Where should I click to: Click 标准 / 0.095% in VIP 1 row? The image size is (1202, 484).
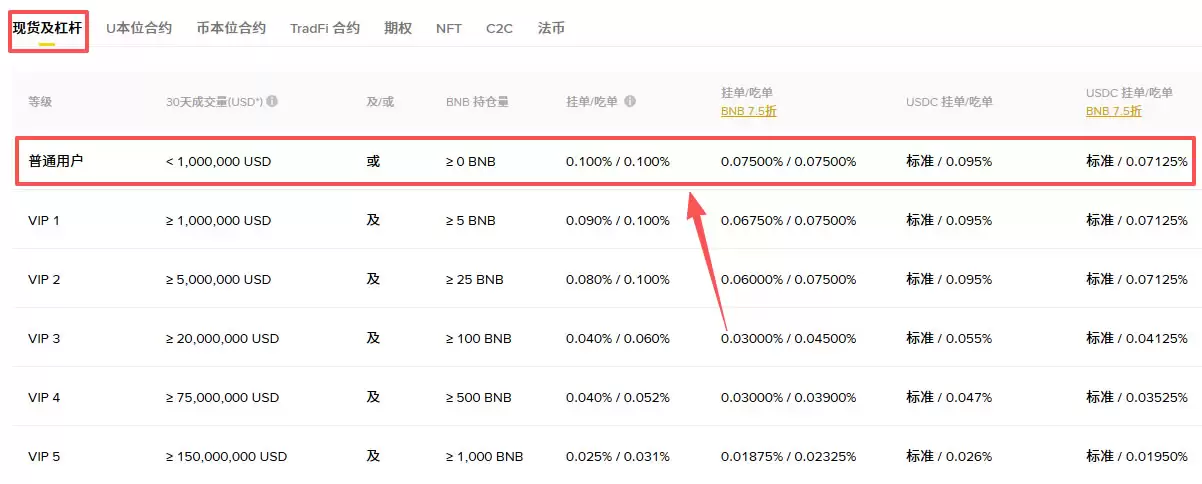coord(949,220)
